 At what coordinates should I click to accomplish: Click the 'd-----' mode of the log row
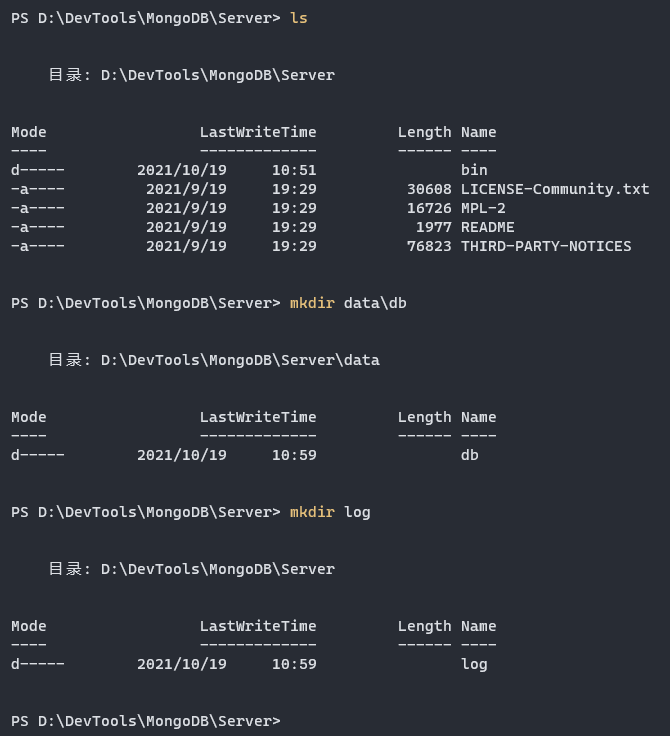pos(38,664)
